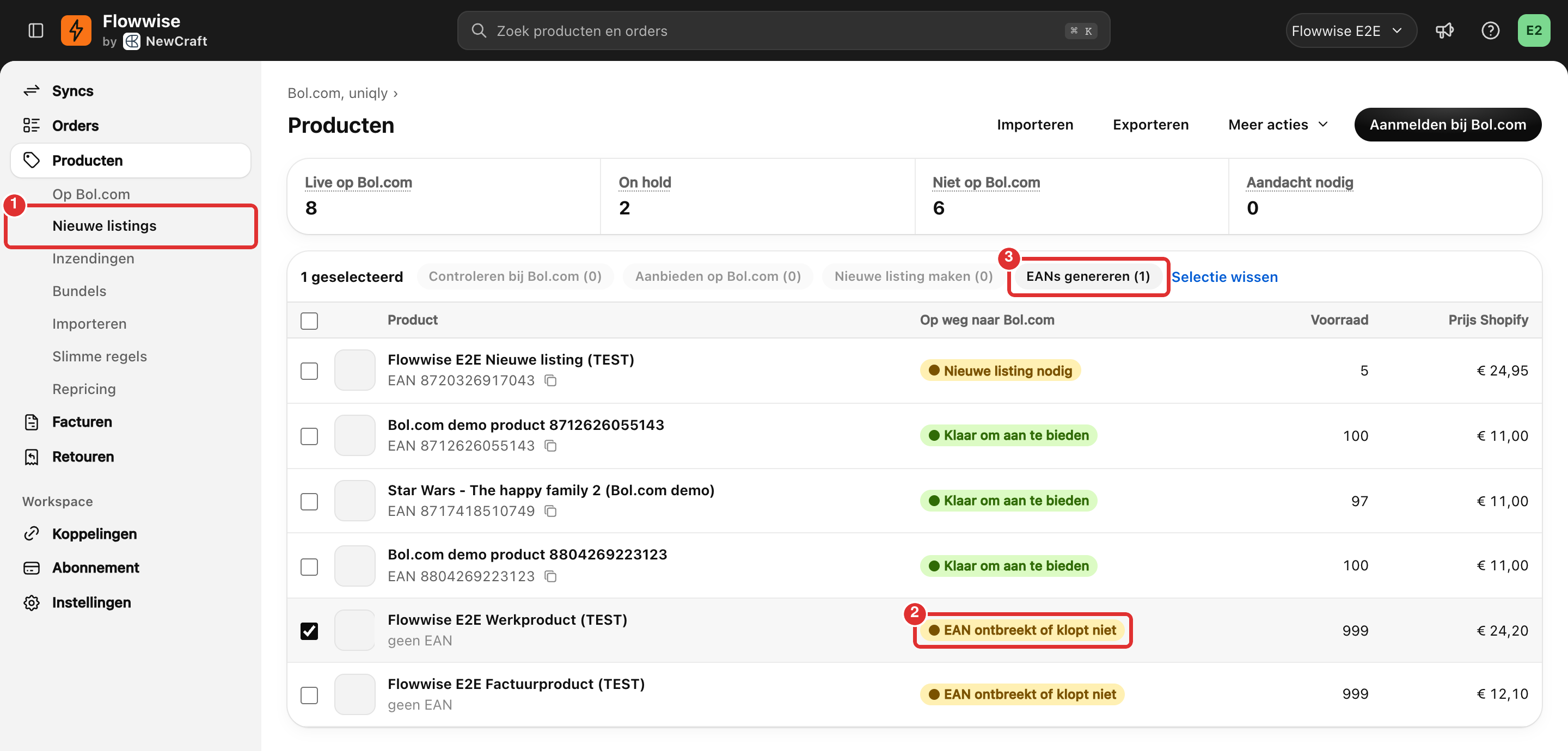Uncheck Flowwise E2E Werkproduct (TEST) row
This screenshot has height=751, width=1568.
(x=309, y=631)
